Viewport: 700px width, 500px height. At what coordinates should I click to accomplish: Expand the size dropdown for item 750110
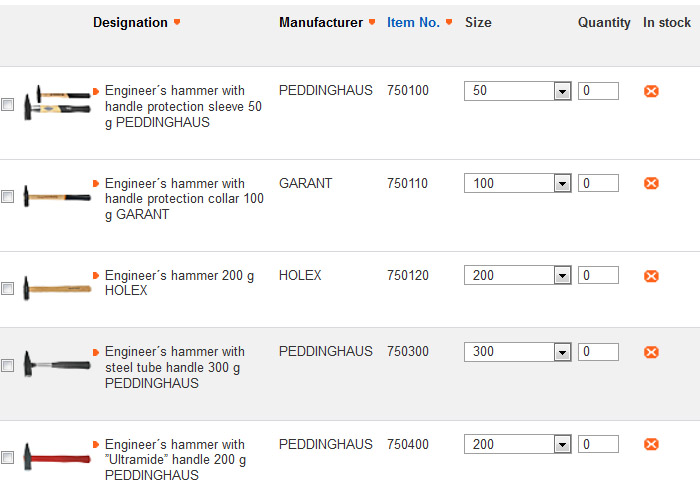click(562, 184)
